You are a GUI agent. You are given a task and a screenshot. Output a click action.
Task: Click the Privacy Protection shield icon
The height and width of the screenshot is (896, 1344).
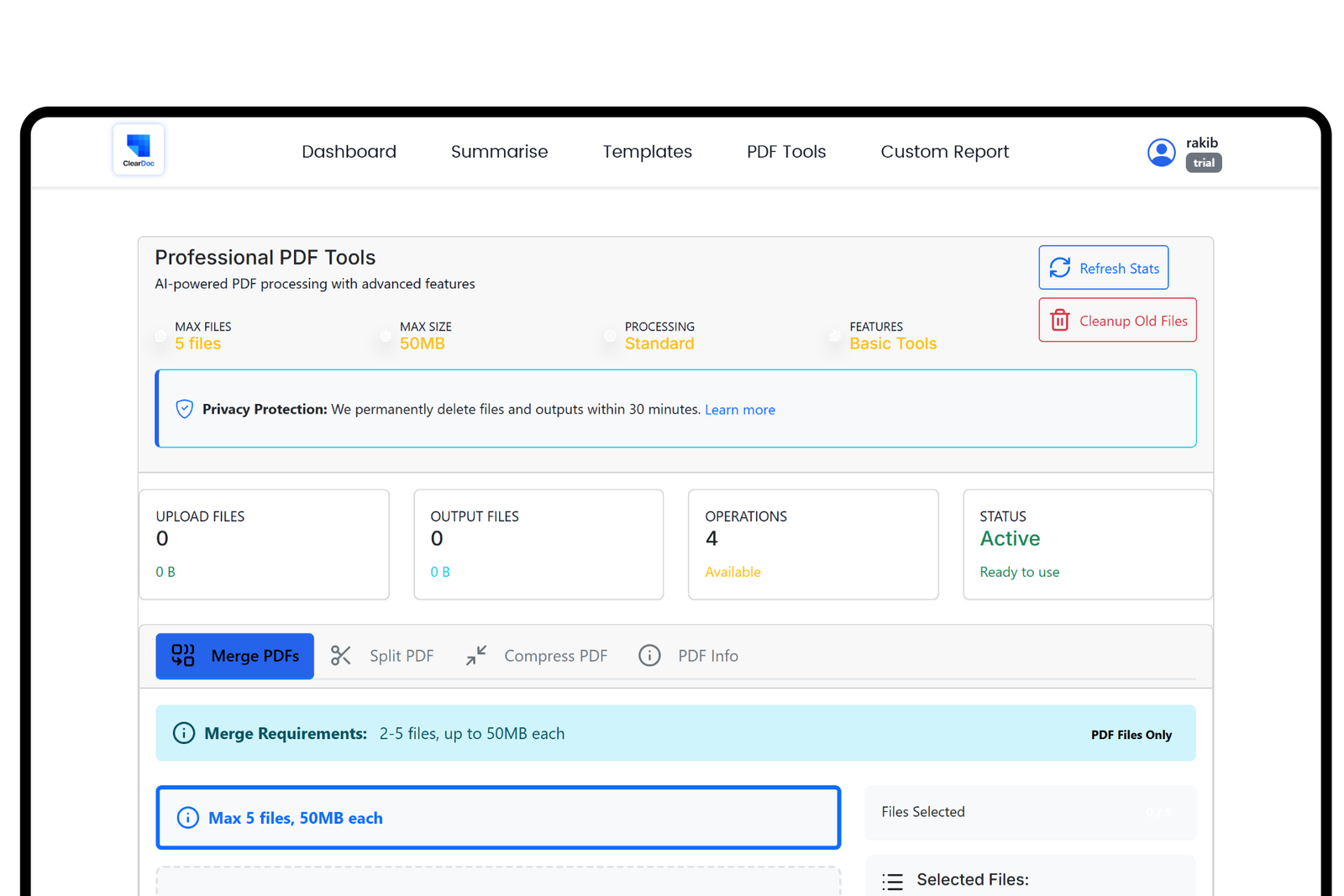(x=185, y=409)
